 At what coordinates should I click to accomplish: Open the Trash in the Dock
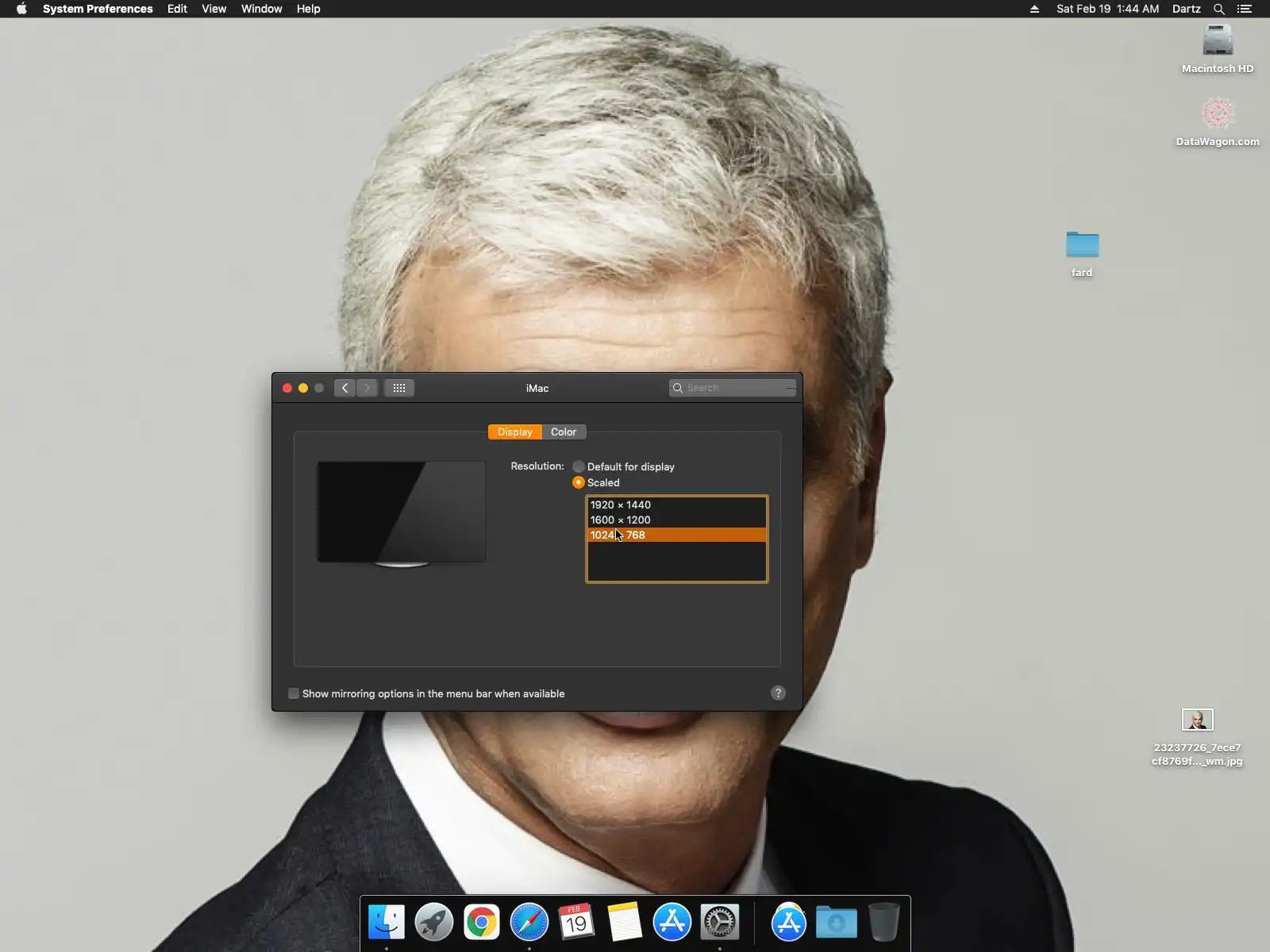884,922
